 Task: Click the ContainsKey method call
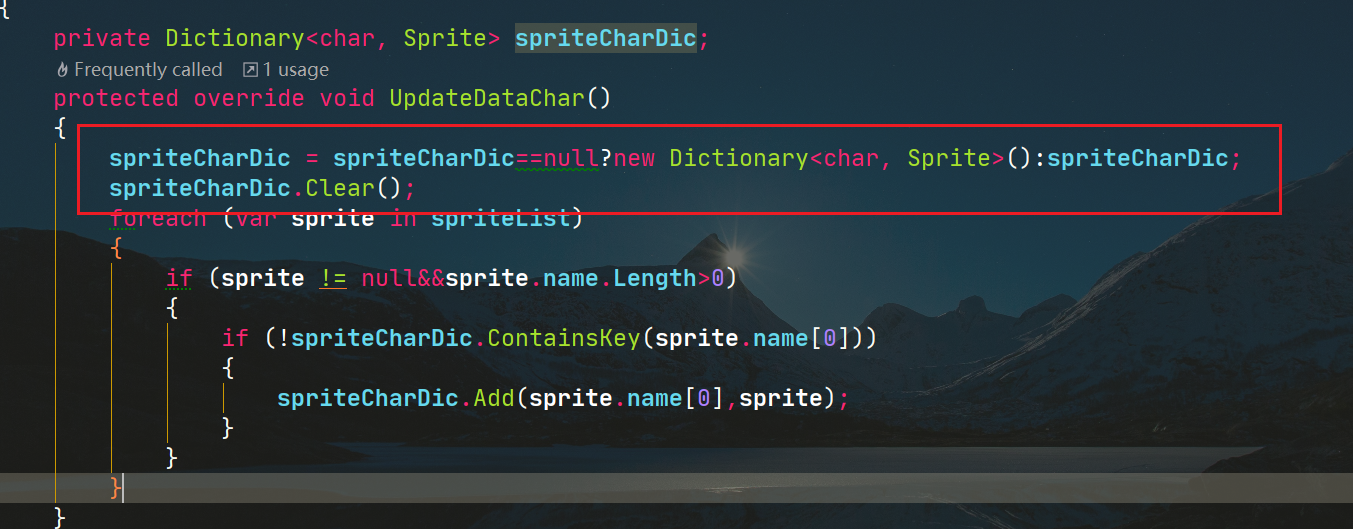(x=563, y=338)
